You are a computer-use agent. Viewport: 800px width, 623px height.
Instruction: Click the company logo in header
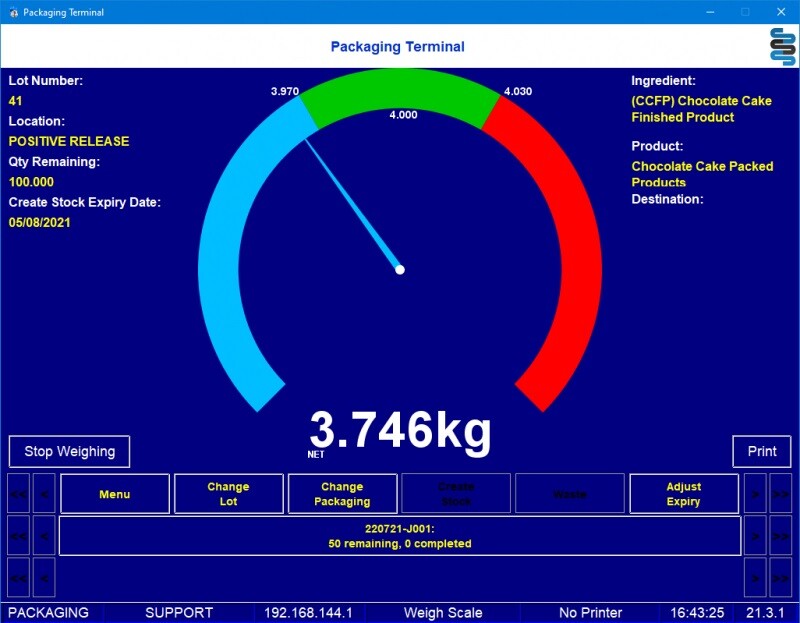coord(782,47)
